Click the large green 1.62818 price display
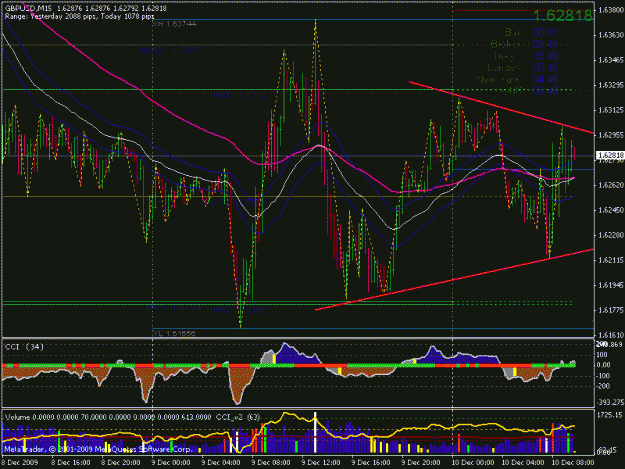 click(562, 16)
